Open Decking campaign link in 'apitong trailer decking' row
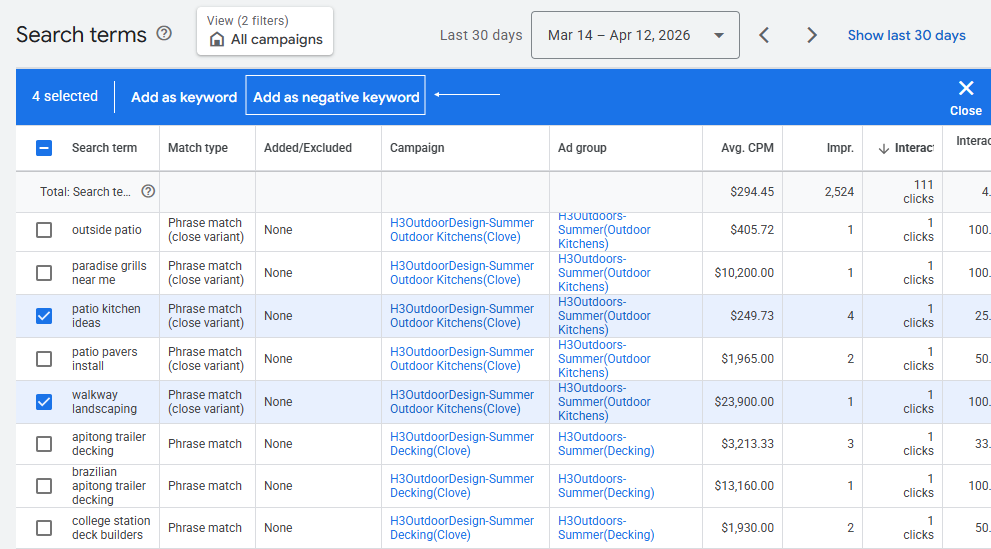 pyautogui.click(x=462, y=444)
